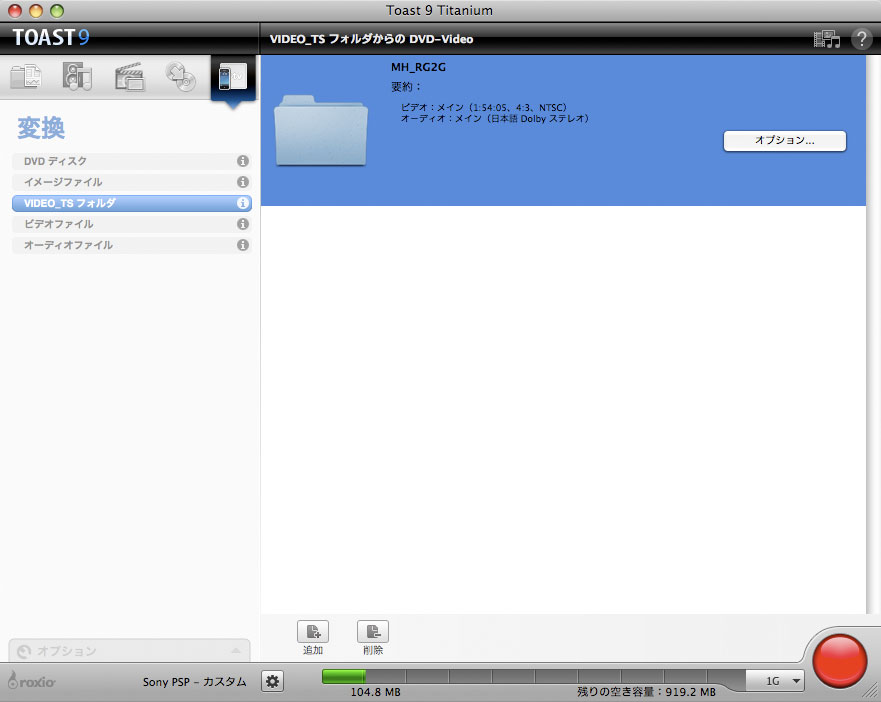
Task: Show info for DVD ディスク
Action: tap(243, 161)
